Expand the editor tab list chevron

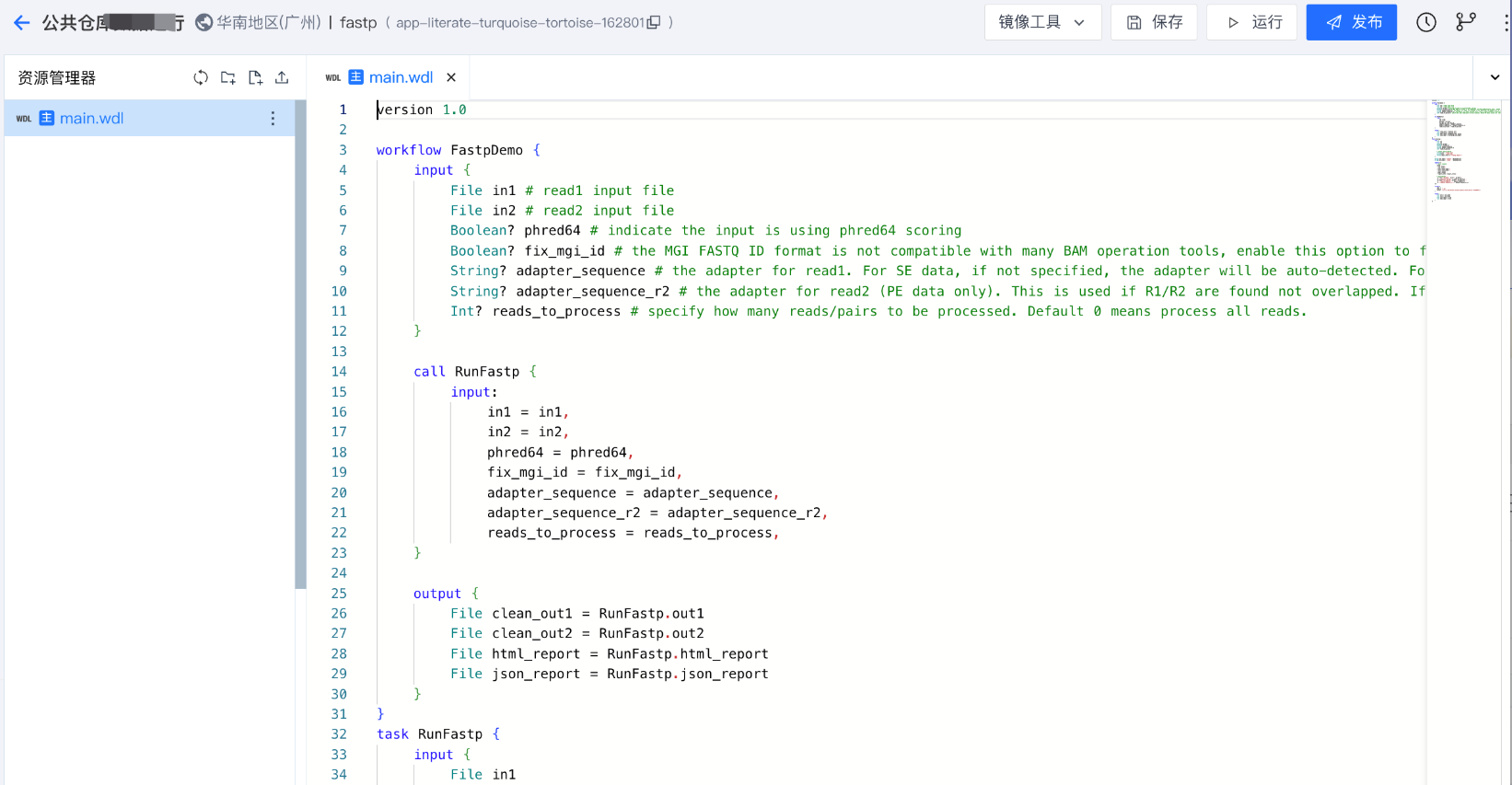tap(1494, 78)
